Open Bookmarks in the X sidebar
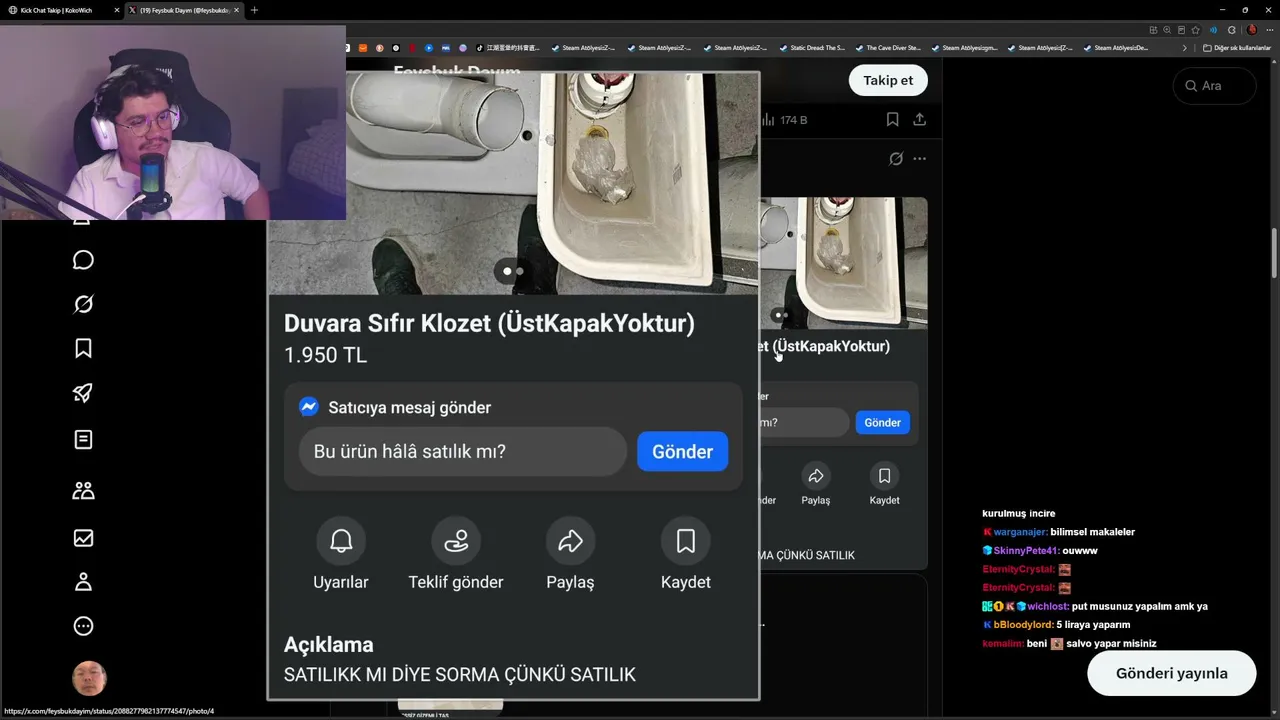This screenshot has width=1280, height=720. coord(83,348)
